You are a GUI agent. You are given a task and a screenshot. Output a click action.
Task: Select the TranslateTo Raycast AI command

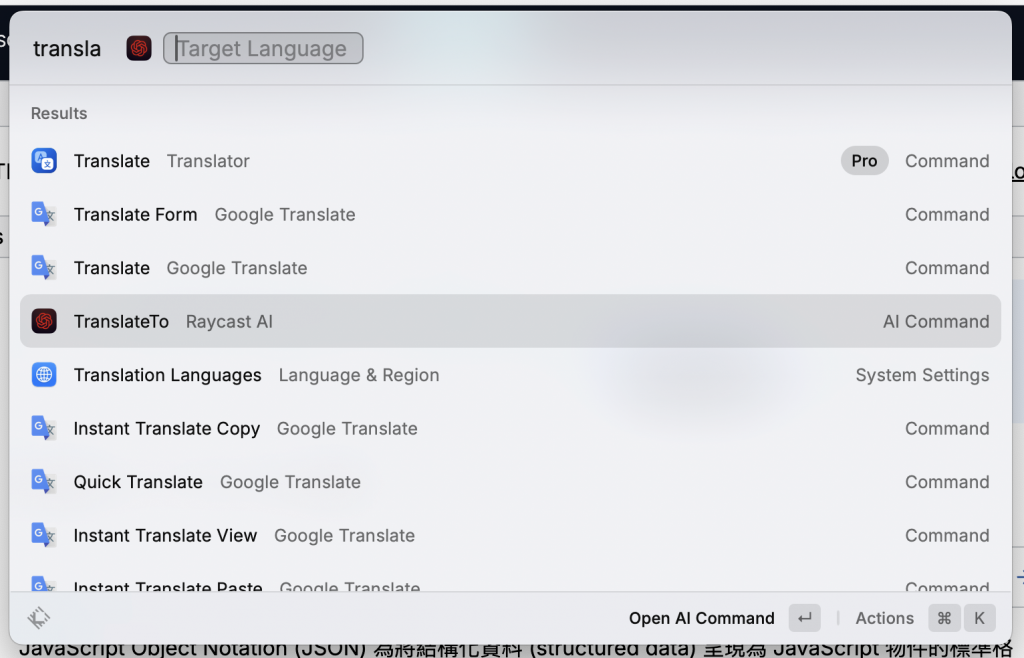coord(510,321)
